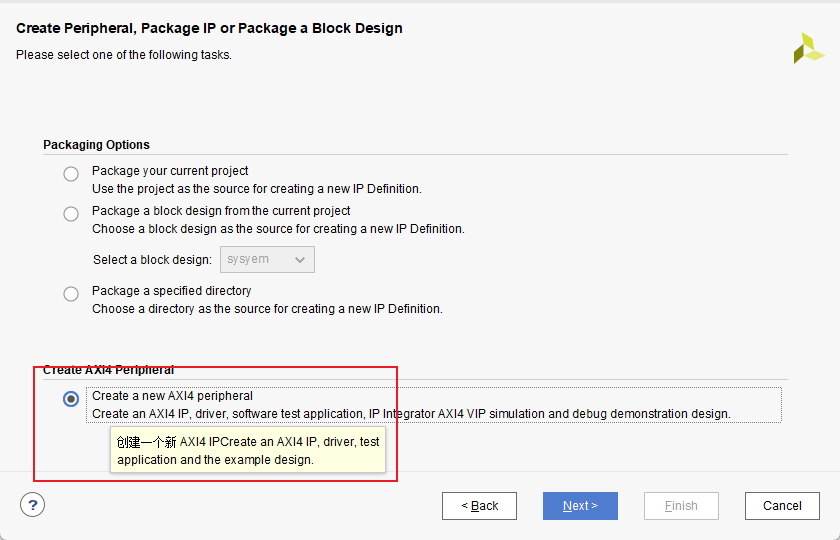The height and width of the screenshot is (540, 840).
Task: Click 'Choose a directory as the source' description
Action: [x=267, y=309]
